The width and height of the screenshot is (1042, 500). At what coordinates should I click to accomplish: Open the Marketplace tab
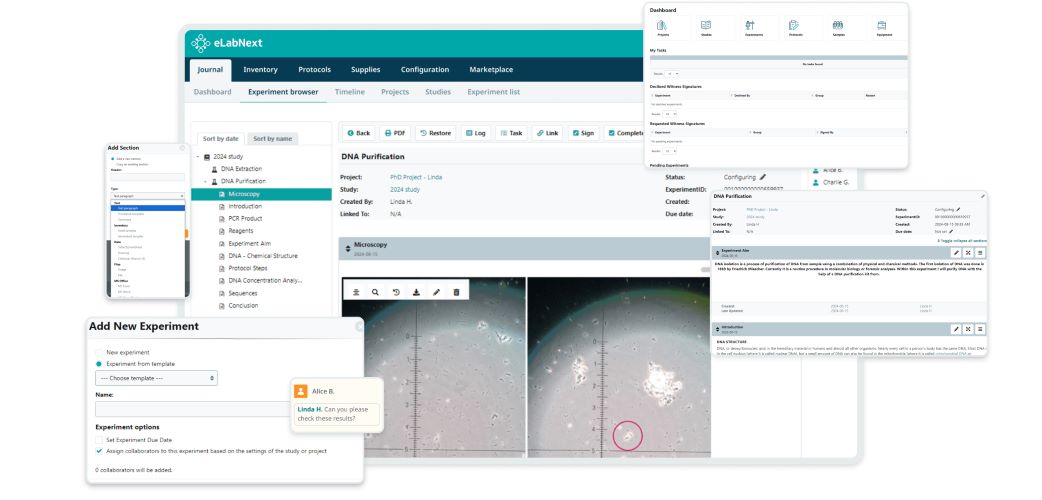(491, 70)
